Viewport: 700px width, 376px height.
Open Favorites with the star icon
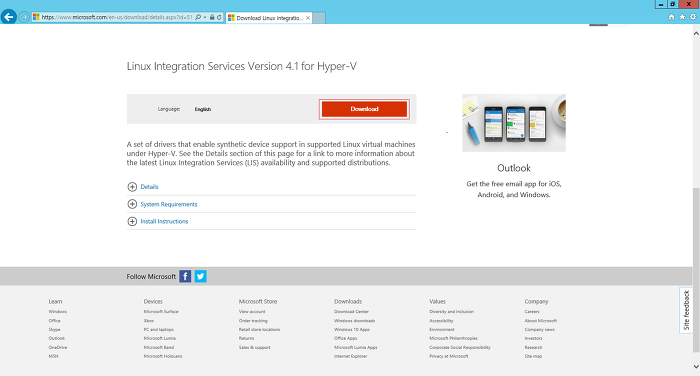682,17
